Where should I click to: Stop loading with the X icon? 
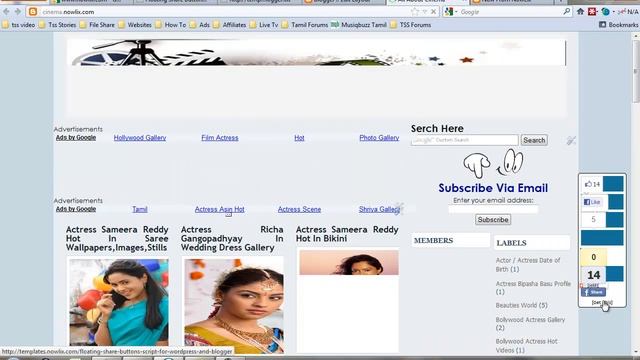pyautogui.click(x=433, y=12)
